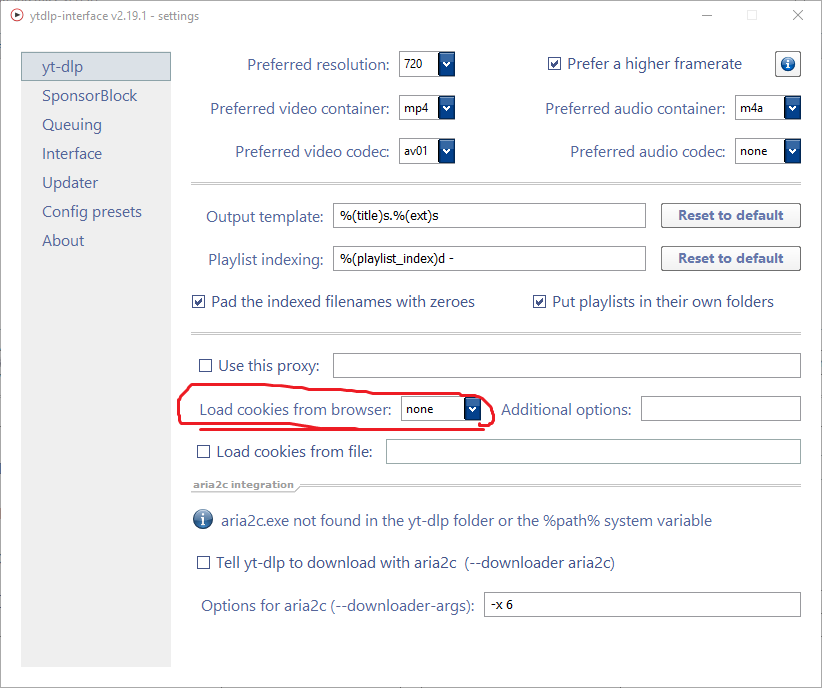Click the Additional options input field
This screenshot has height=688, width=822.
coord(721,408)
